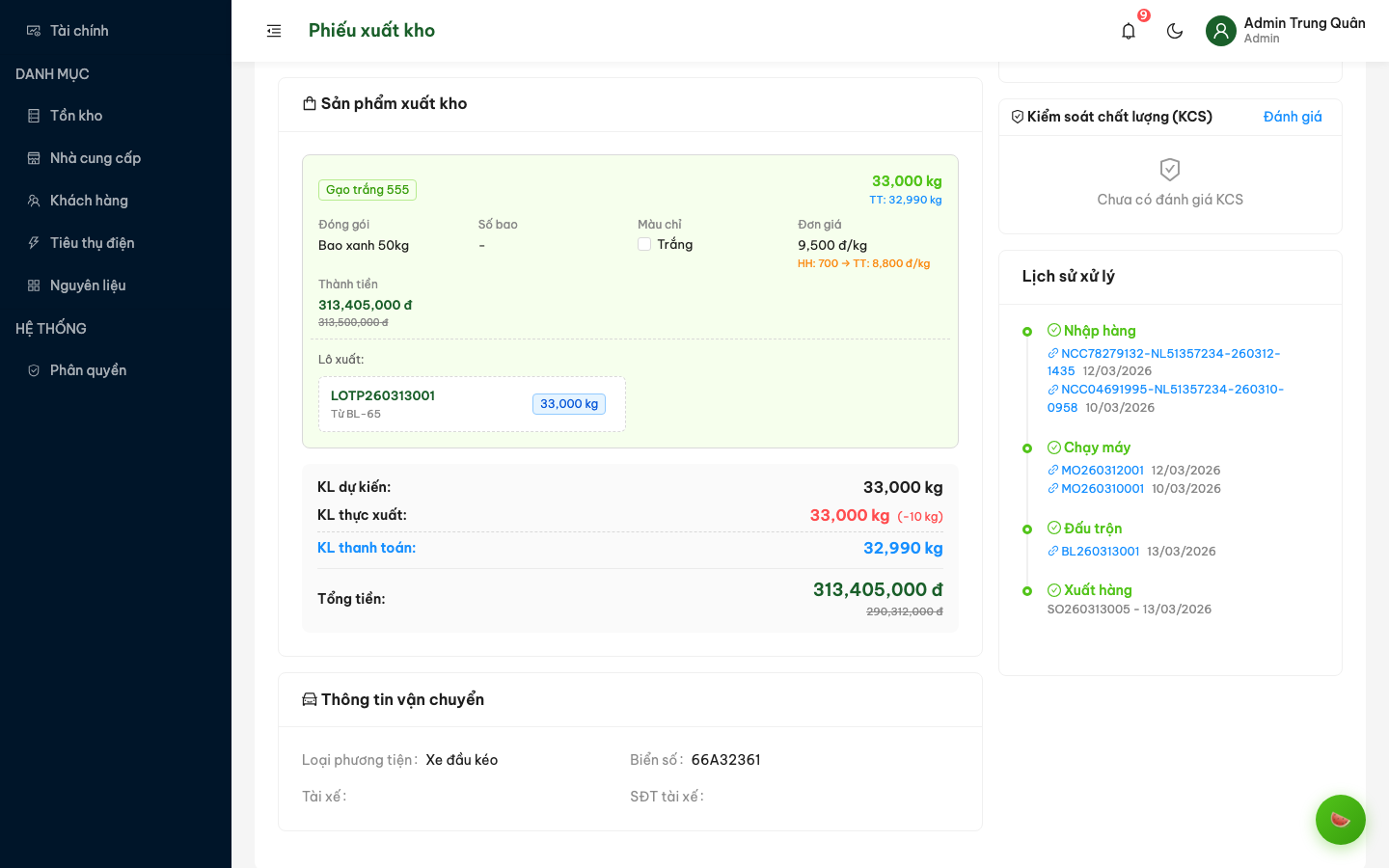Toggle dark mode moon icon
Image resolution: width=1389 pixels, height=868 pixels.
click(1175, 31)
